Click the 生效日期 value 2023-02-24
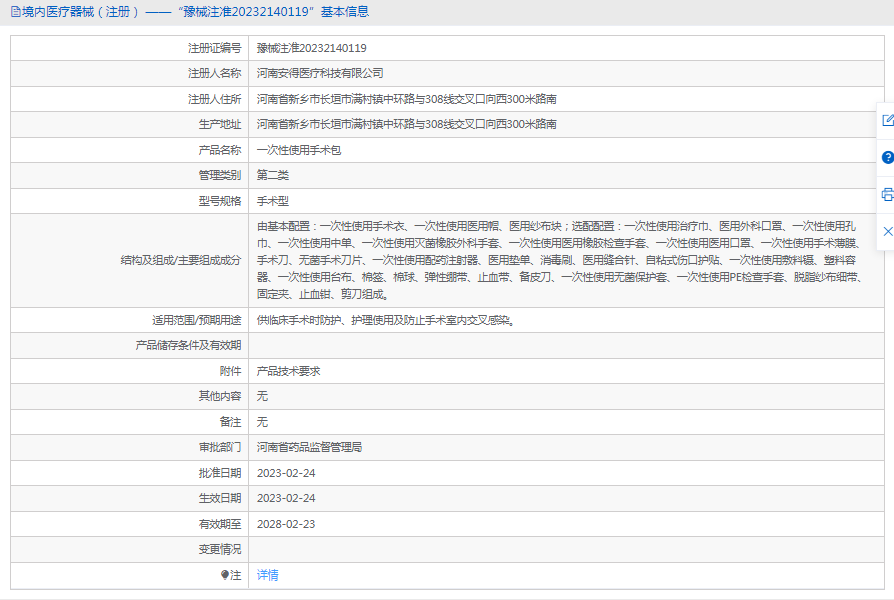The width and height of the screenshot is (894, 600). [x=286, y=498]
